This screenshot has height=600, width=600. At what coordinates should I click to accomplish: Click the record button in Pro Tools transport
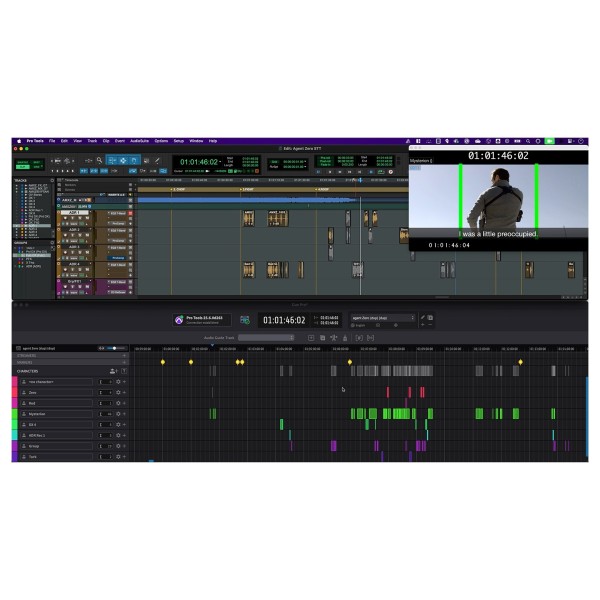coord(391,172)
